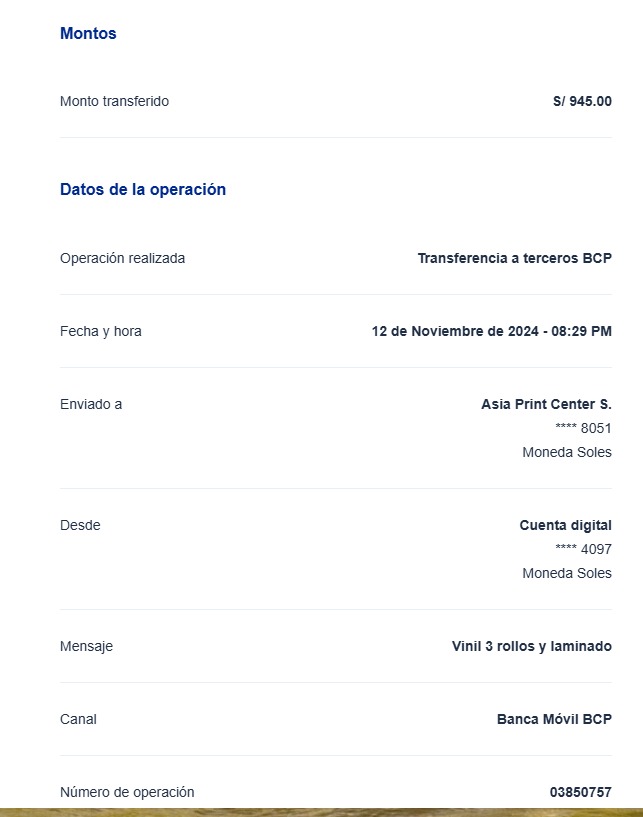The height and width of the screenshot is (817, 643).
Task: Click the Datos de la operación heading
Action: tap(143, 189)
